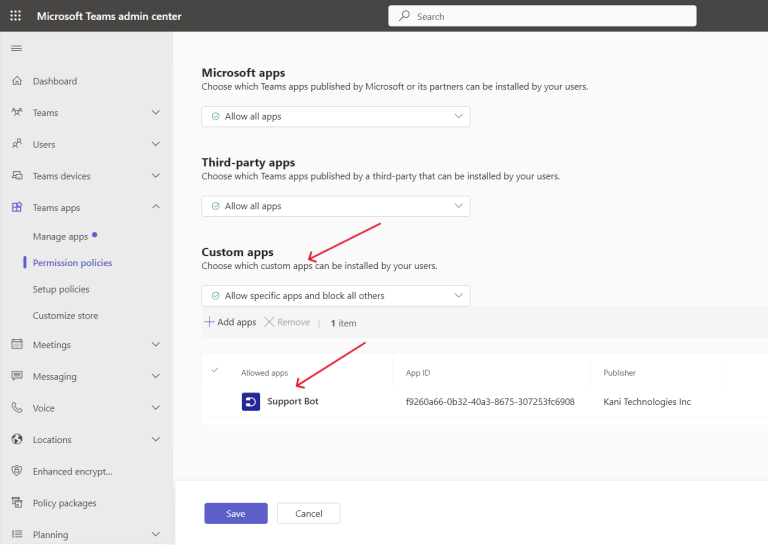Click the Voice phone icon
This screenshot has height=545, width=768.
point(17,407)
